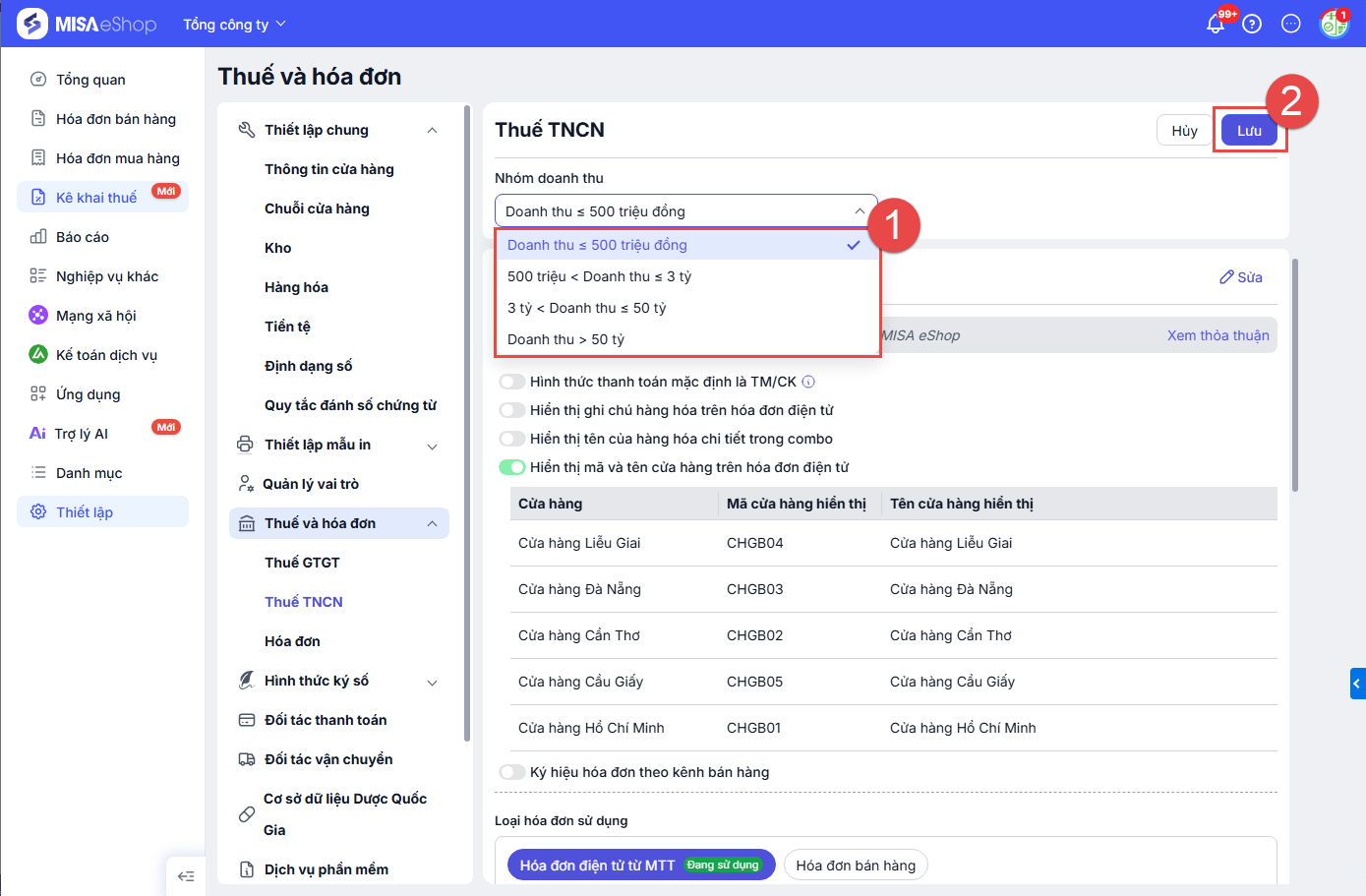The image size is (1366, 896).
Task: Open Trợ lý AI assistant
Action: 102,434
